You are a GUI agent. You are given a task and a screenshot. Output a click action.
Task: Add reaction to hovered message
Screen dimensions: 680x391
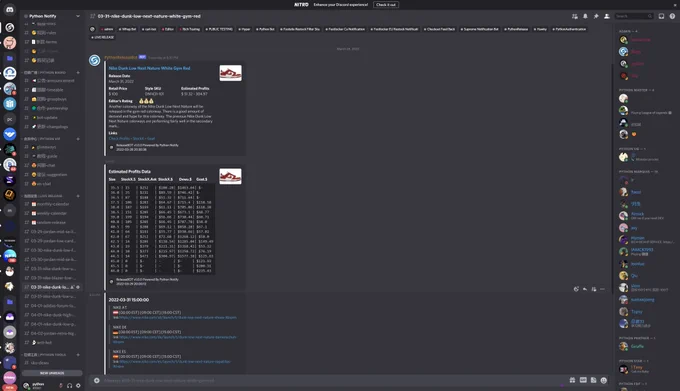point(576,289)
